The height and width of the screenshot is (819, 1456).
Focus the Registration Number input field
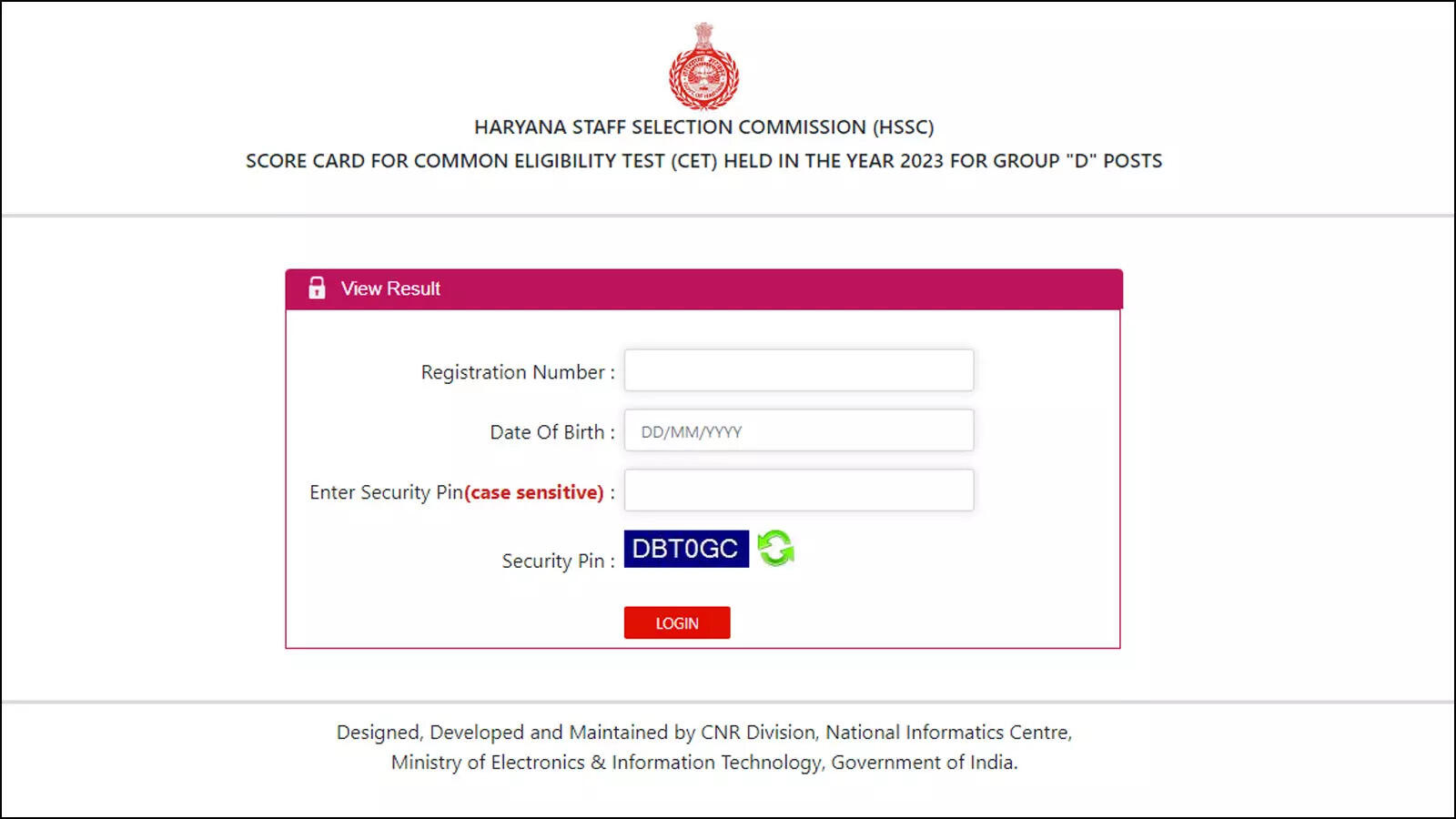(x=799, y=370)
